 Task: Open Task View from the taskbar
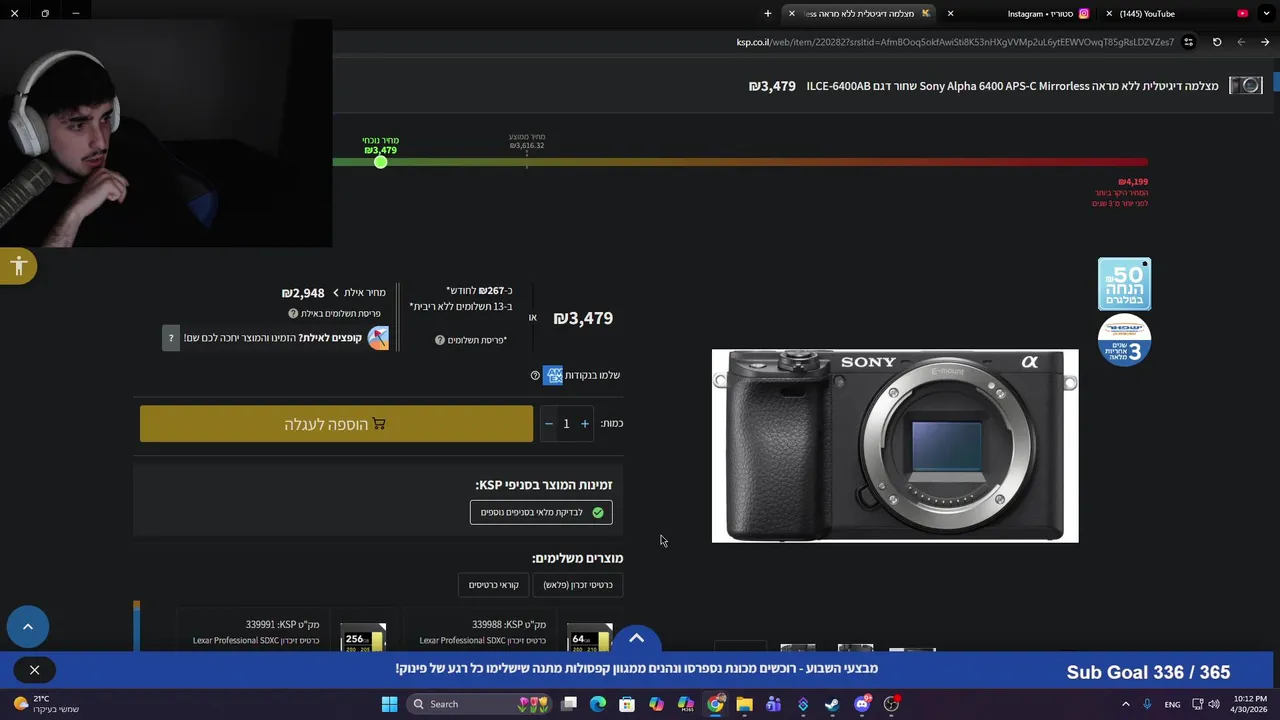tap(569, 704)
